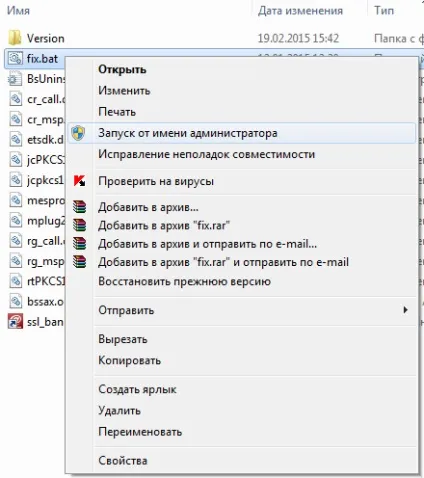Click WinRAR icon next to 'Добавить в архив...'
The height and width of the screenshot is (478, 424).
[79, 207]
